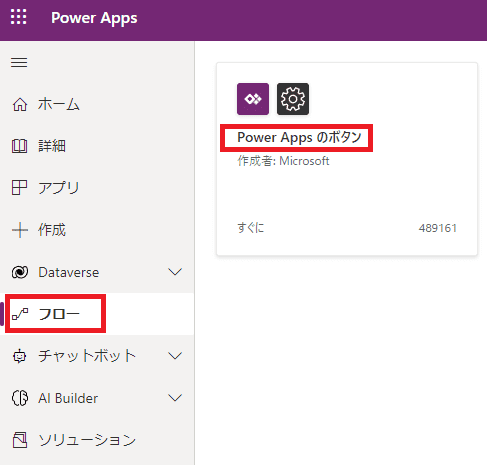487x465 pixels.
Task: Open the ソリューション menu item
Action: pos(97,440)
